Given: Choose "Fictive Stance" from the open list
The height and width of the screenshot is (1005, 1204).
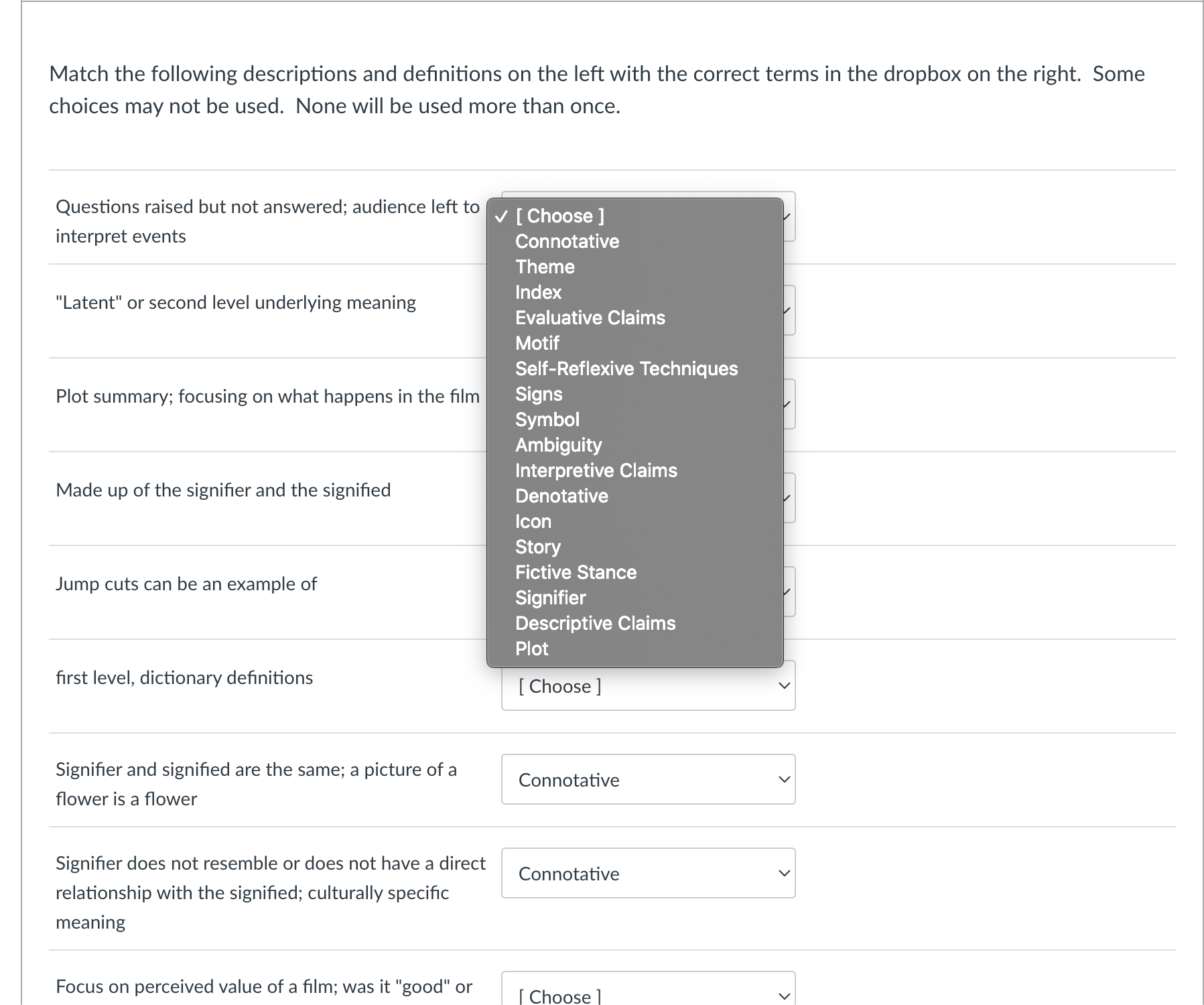Looking at the screenshot, I should pos(576,572).
